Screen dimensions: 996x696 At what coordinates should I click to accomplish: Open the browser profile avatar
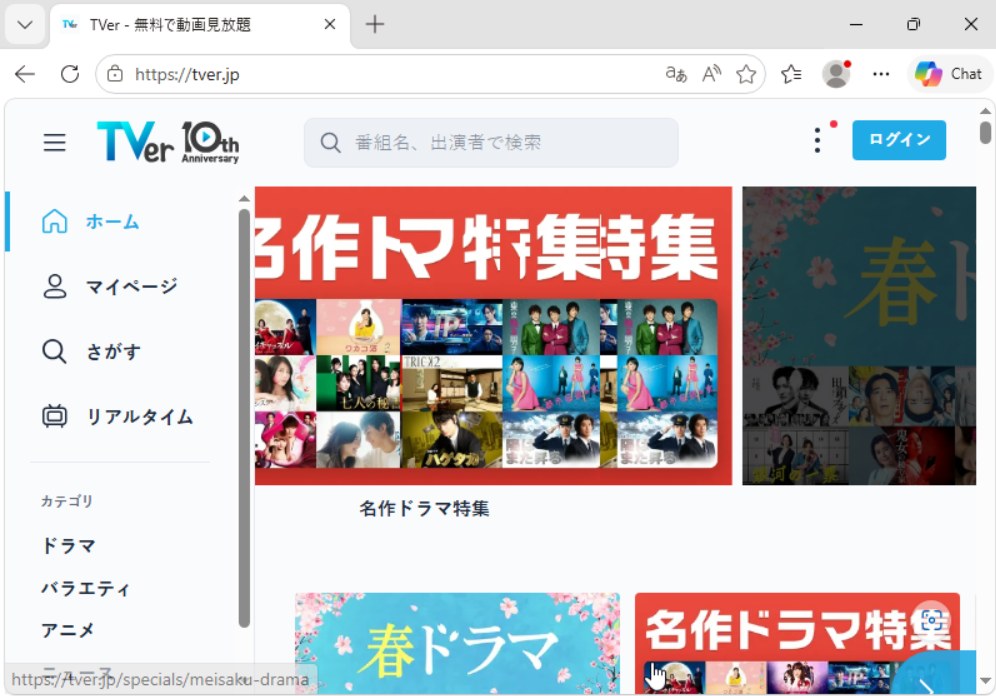pos(836,74)
